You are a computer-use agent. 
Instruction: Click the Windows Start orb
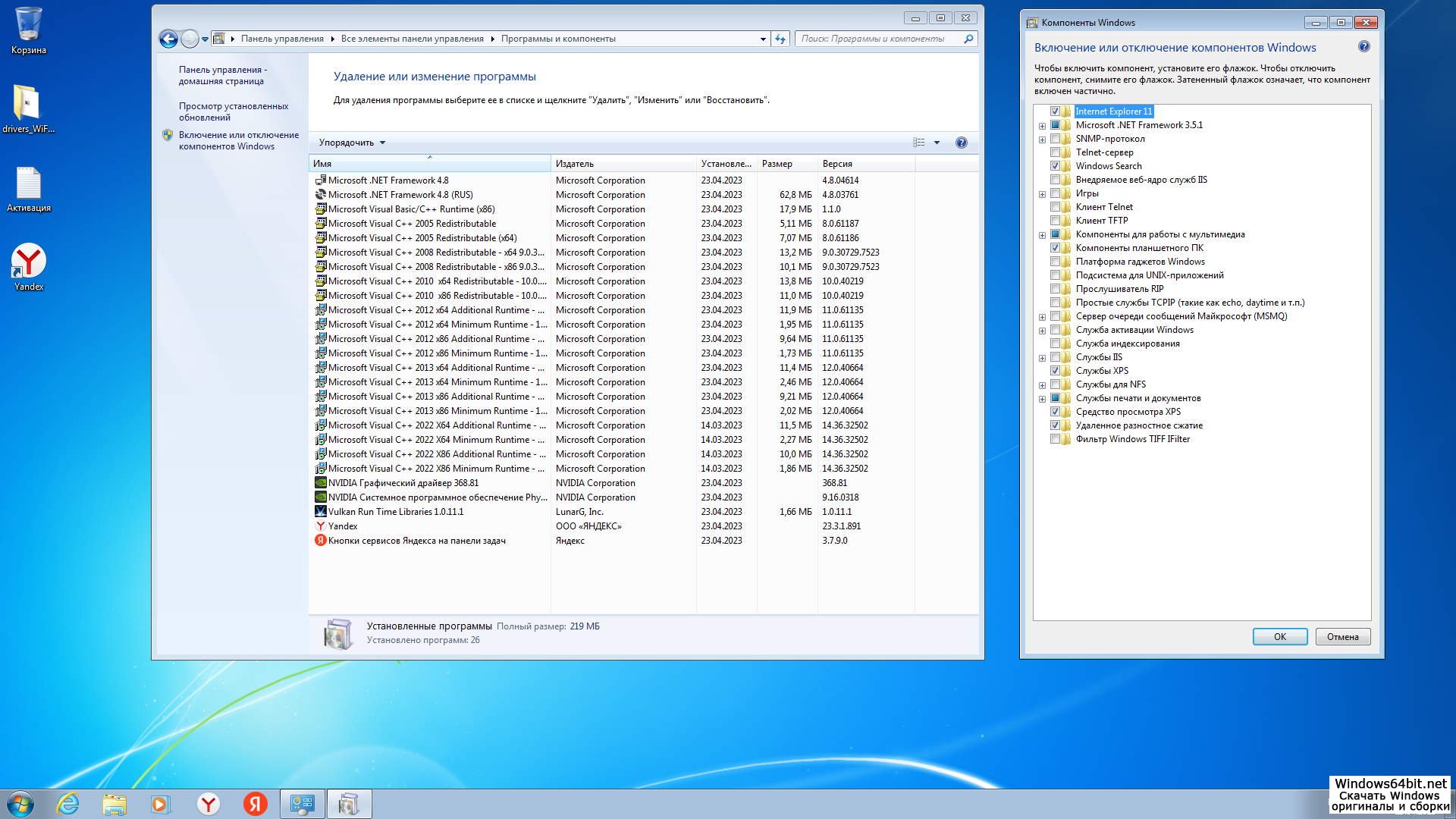pos(20,804)
